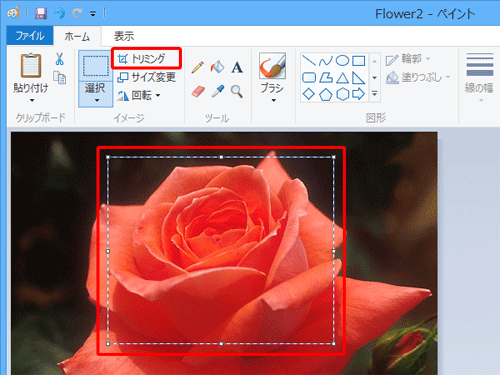
Task: Choose the Diamond shape
Action: tap(309, 94)
